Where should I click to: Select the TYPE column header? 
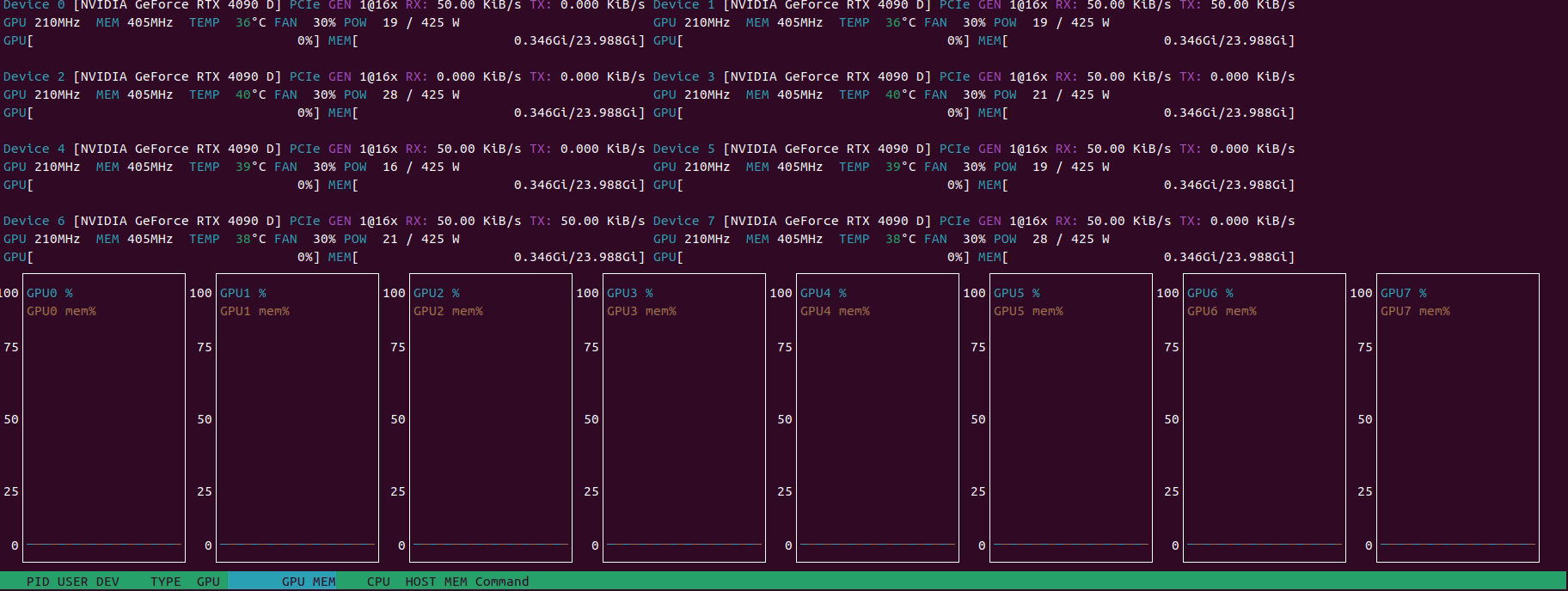click(x=166, y=582)
